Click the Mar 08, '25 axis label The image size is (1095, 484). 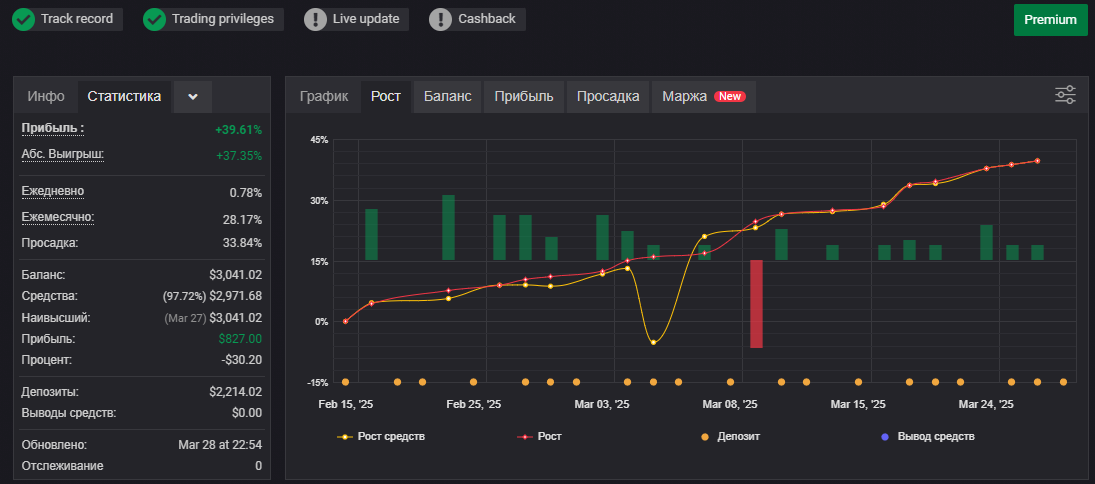(x=730, y=404)
